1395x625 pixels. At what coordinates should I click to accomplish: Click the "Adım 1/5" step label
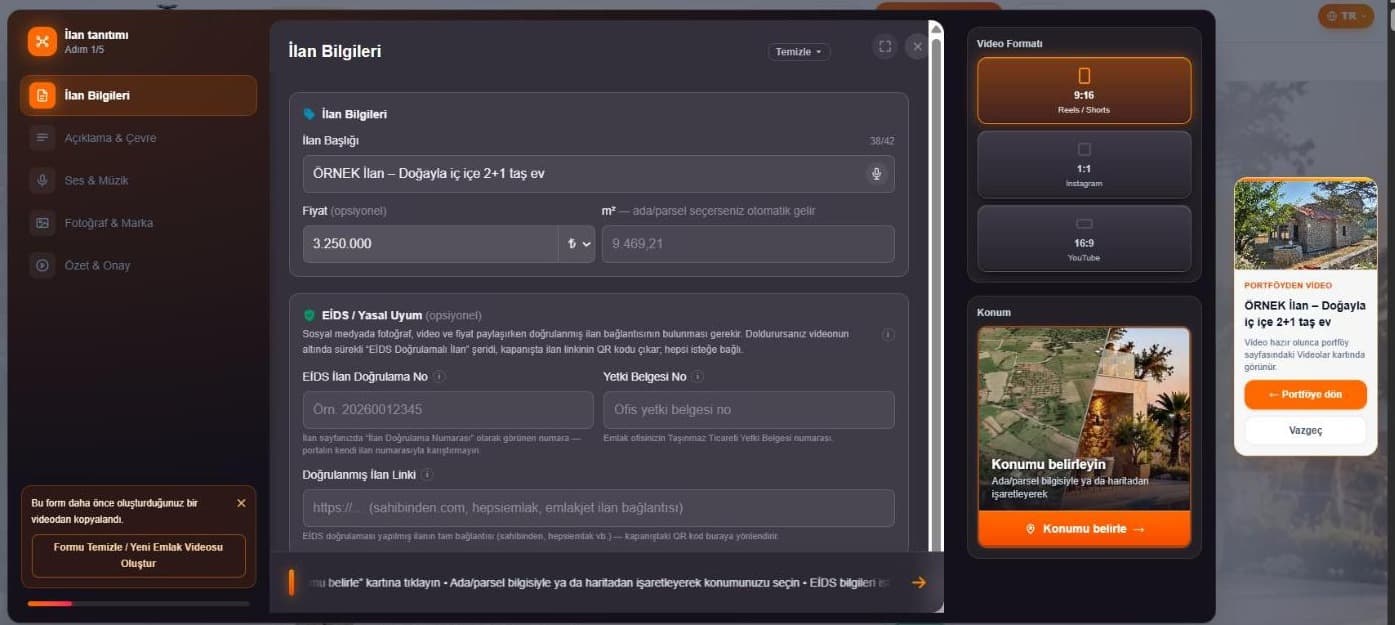tap(84, 50)
